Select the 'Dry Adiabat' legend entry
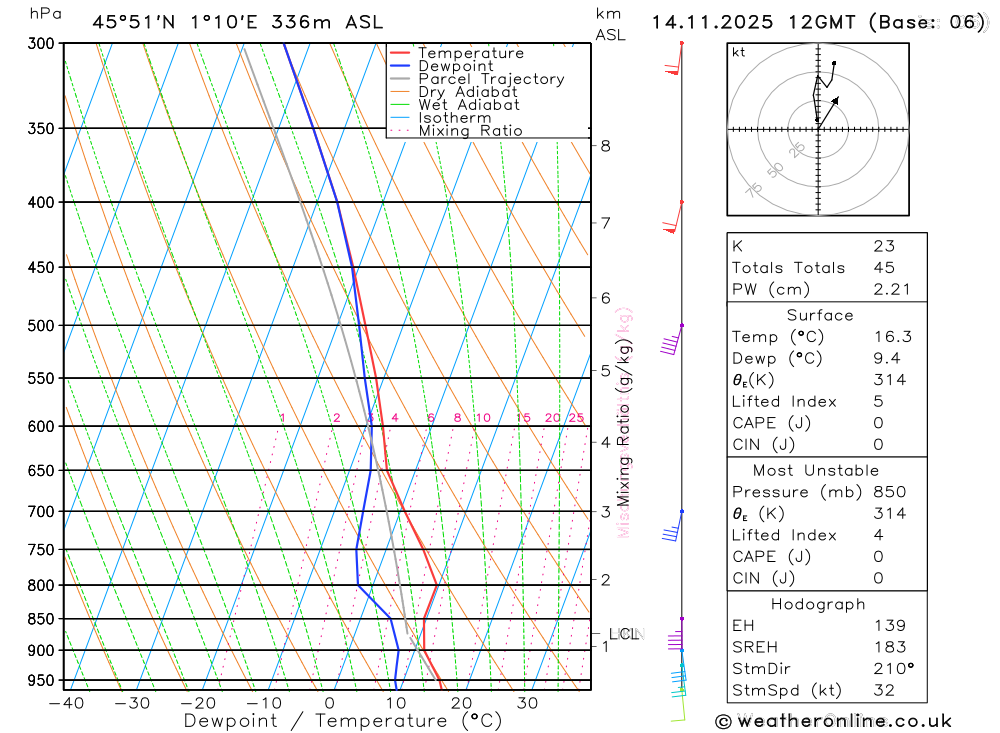1000x733 pixels. (467, 92)
